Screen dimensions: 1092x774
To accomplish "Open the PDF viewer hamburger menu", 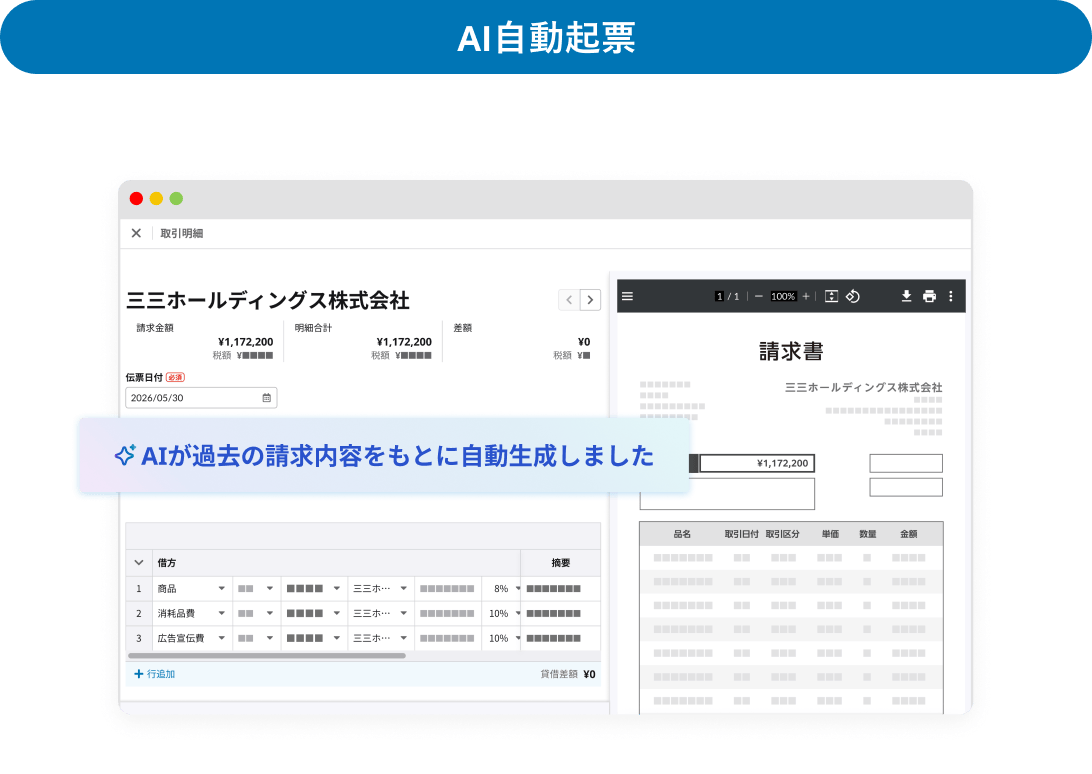I will point(627,296).
